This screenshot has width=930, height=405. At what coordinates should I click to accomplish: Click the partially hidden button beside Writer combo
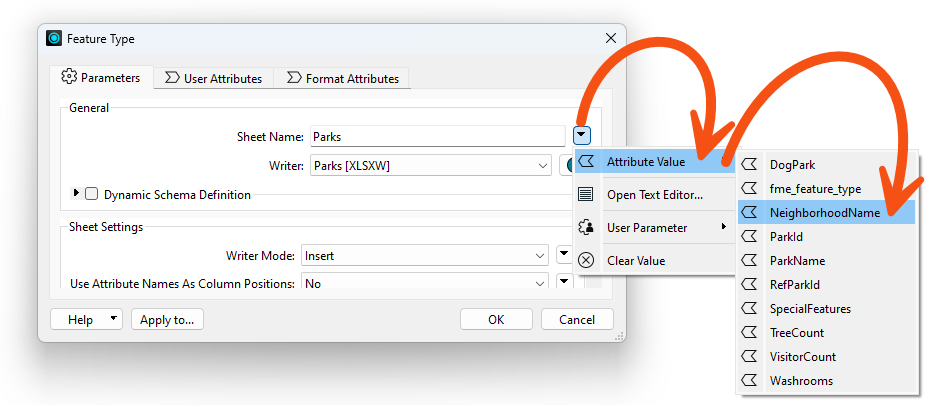[x=567, y=165]
